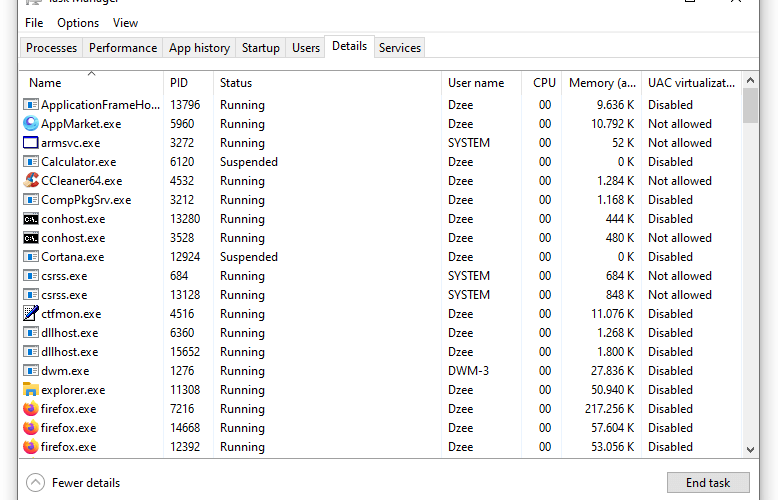This screenshot has width=779, height=500.
Task: Select the Details tab
Action: click(x=349, y=46)
